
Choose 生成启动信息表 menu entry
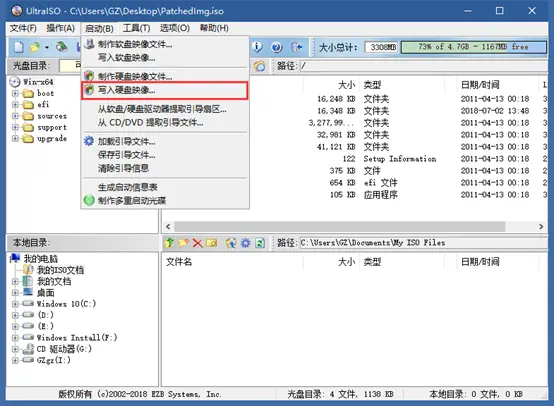[165, 187]
